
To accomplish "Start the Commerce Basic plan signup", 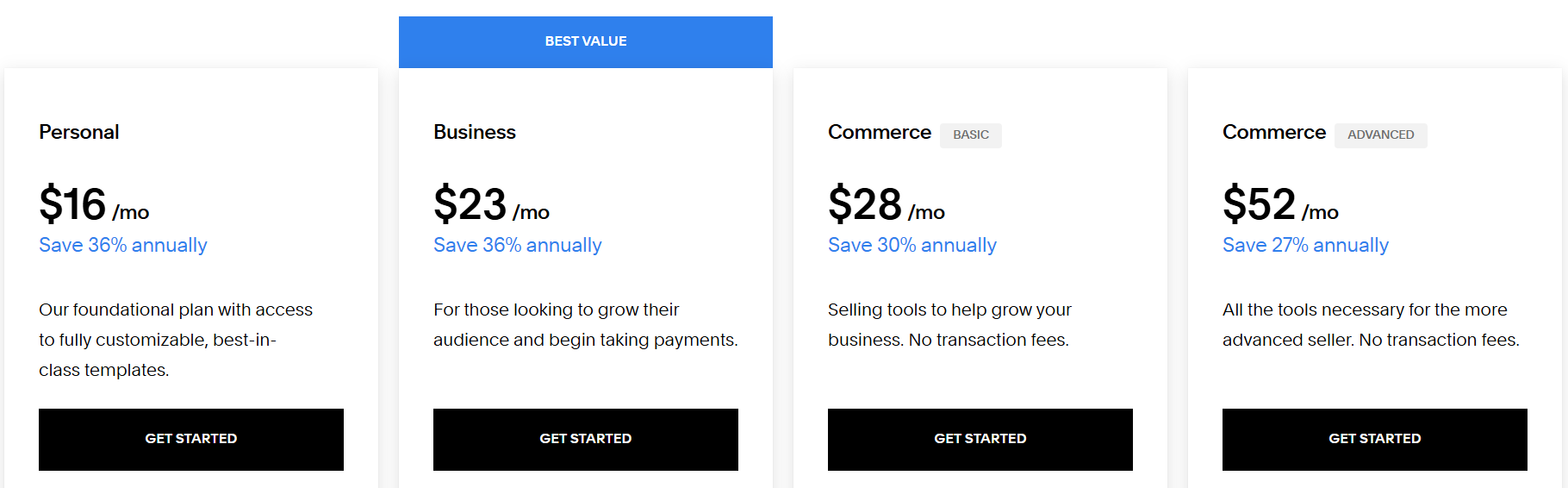I will click(x=980, y=439).
